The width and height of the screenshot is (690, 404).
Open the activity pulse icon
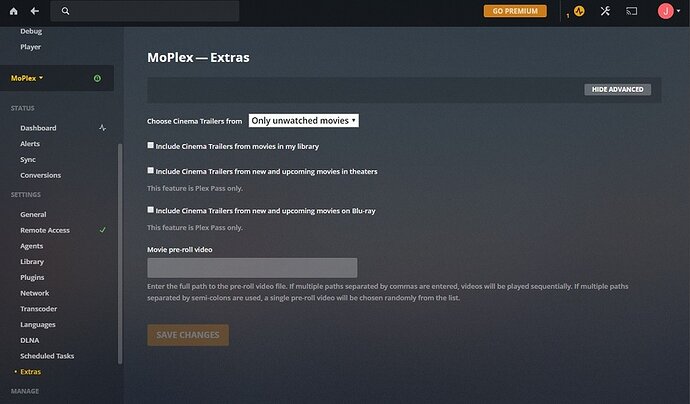(x=579, y=11)
